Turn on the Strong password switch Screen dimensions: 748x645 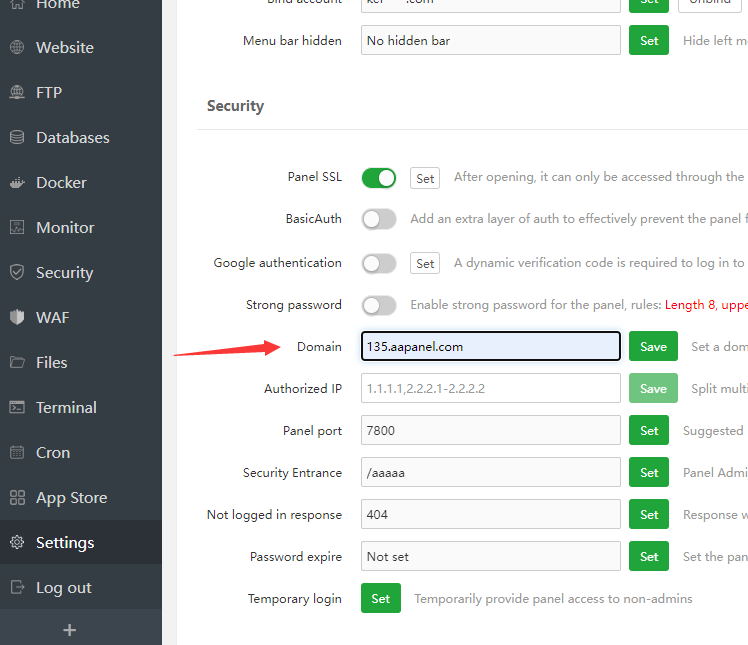pyautogui.click(x=379, y=305)
